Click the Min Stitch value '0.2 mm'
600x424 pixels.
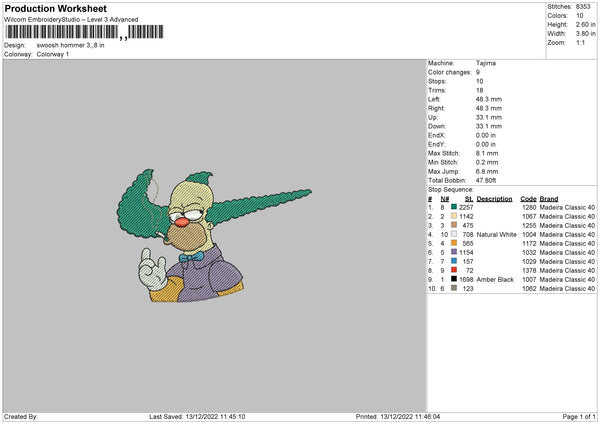487,162
